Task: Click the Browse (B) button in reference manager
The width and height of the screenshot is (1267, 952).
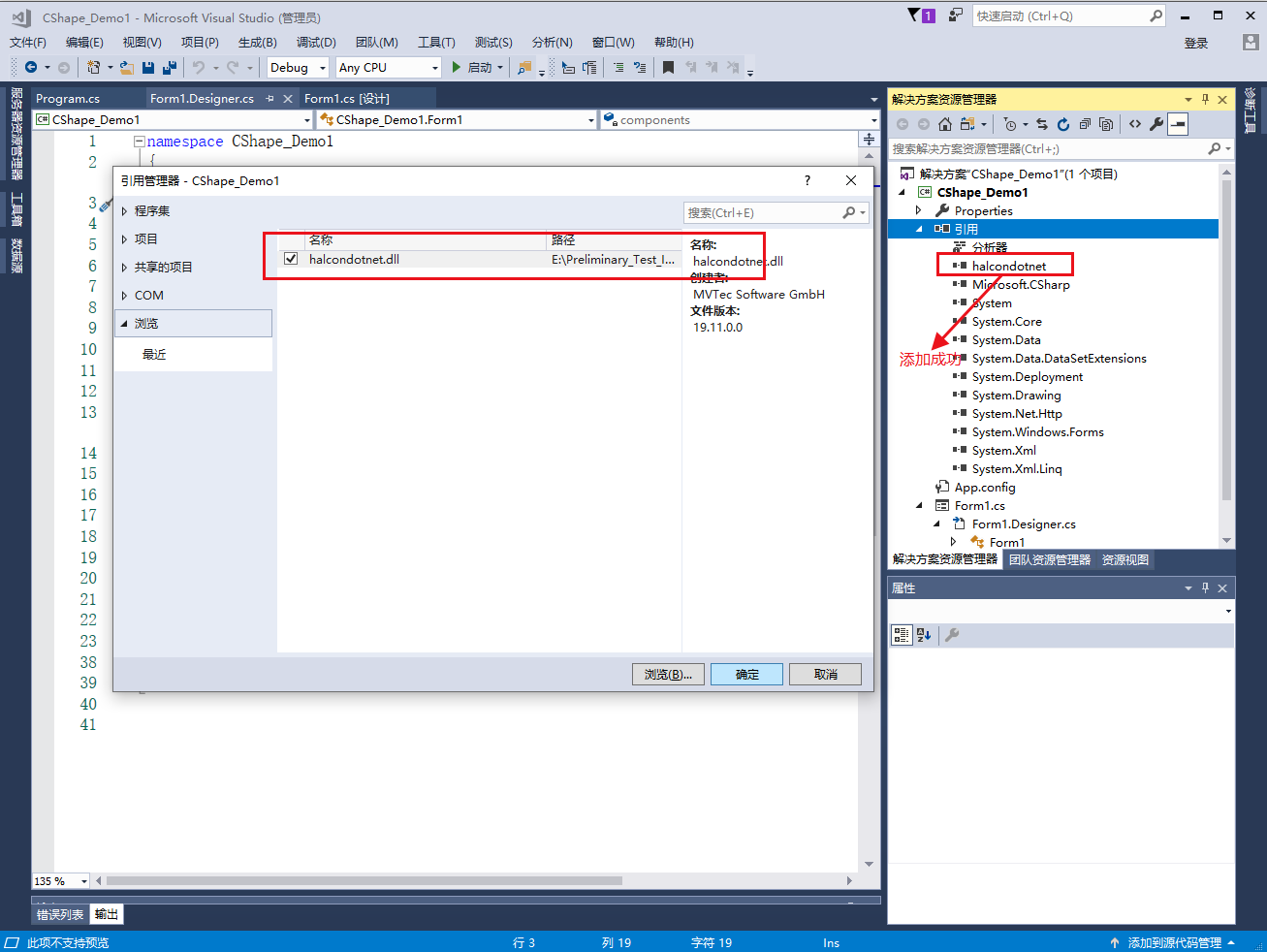Action: pyautogui.click(x=668, y=675)
